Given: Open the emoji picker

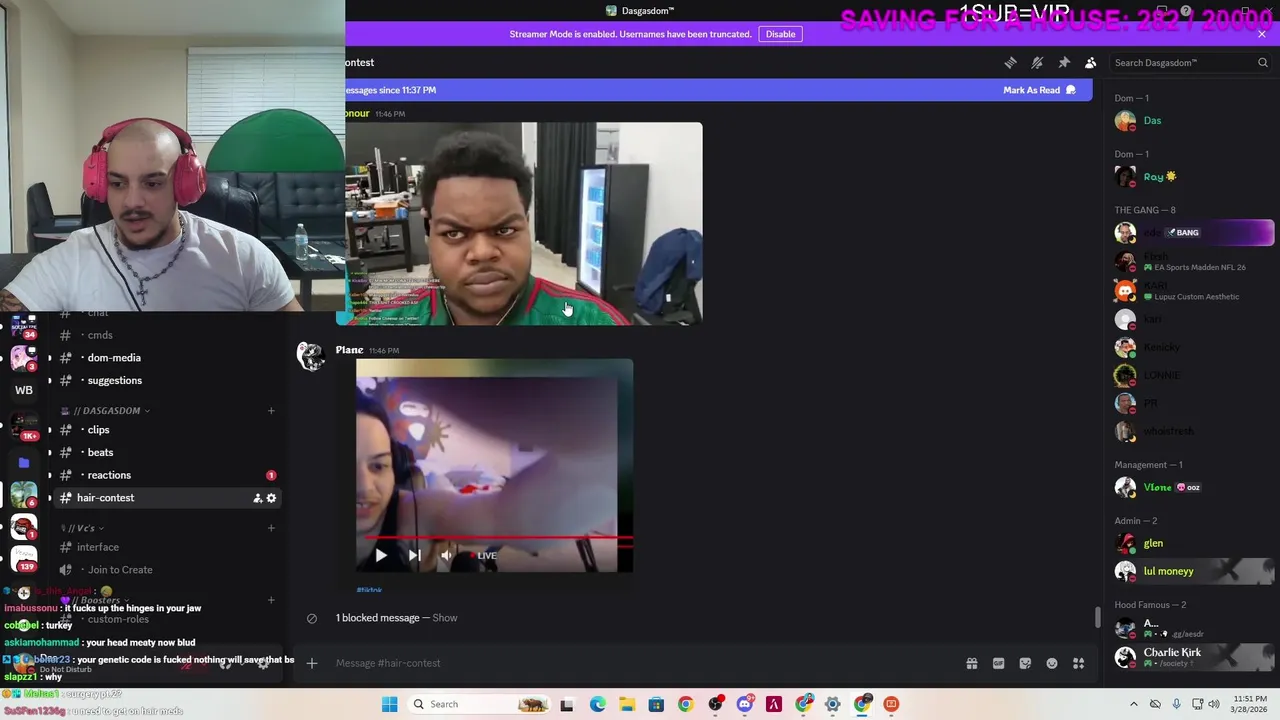Looking at the screenshot, I should click(x=1052, y=663).
